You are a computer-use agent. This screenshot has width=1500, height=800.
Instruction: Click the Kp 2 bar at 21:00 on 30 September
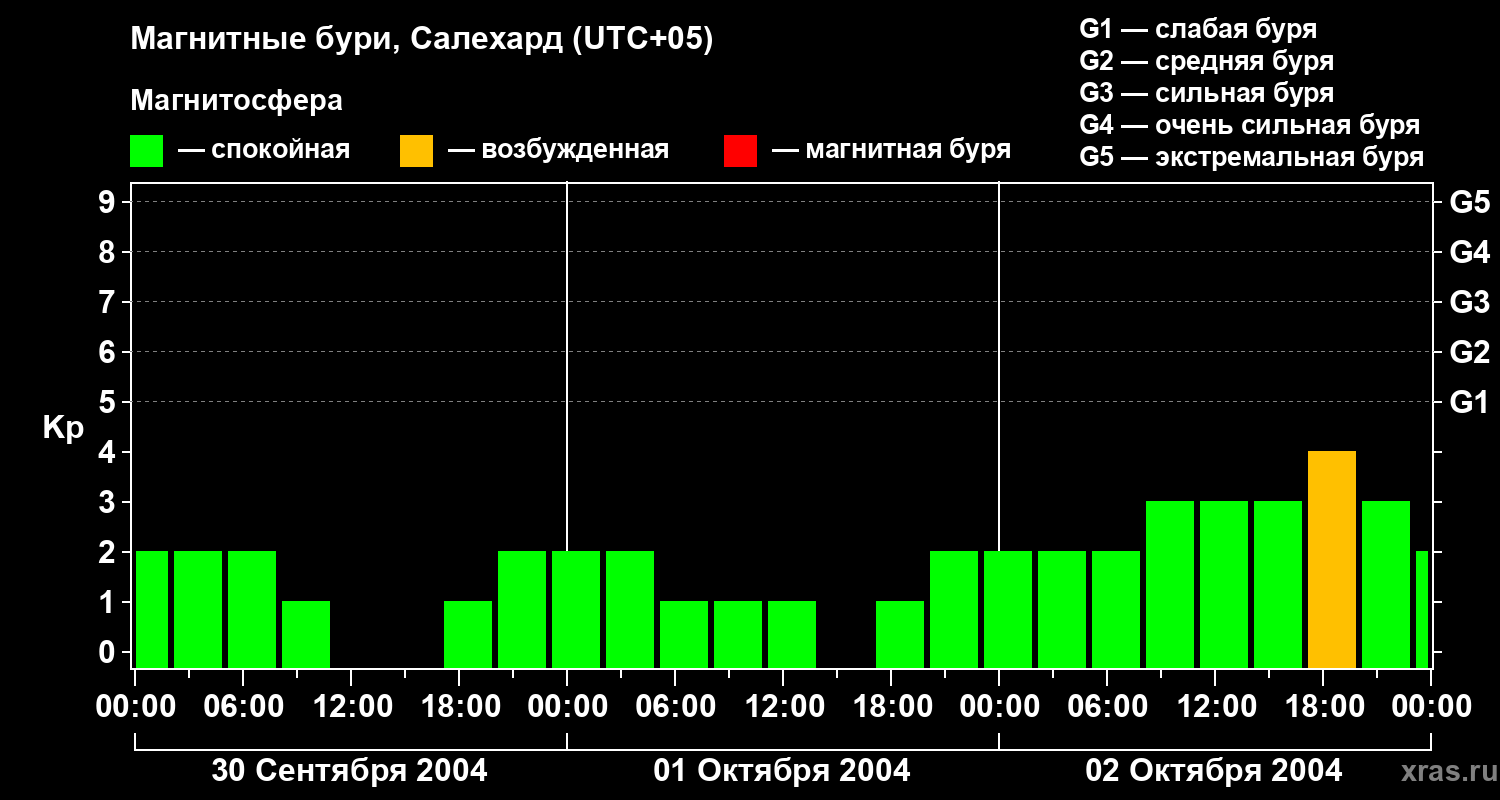coord(522,609)
